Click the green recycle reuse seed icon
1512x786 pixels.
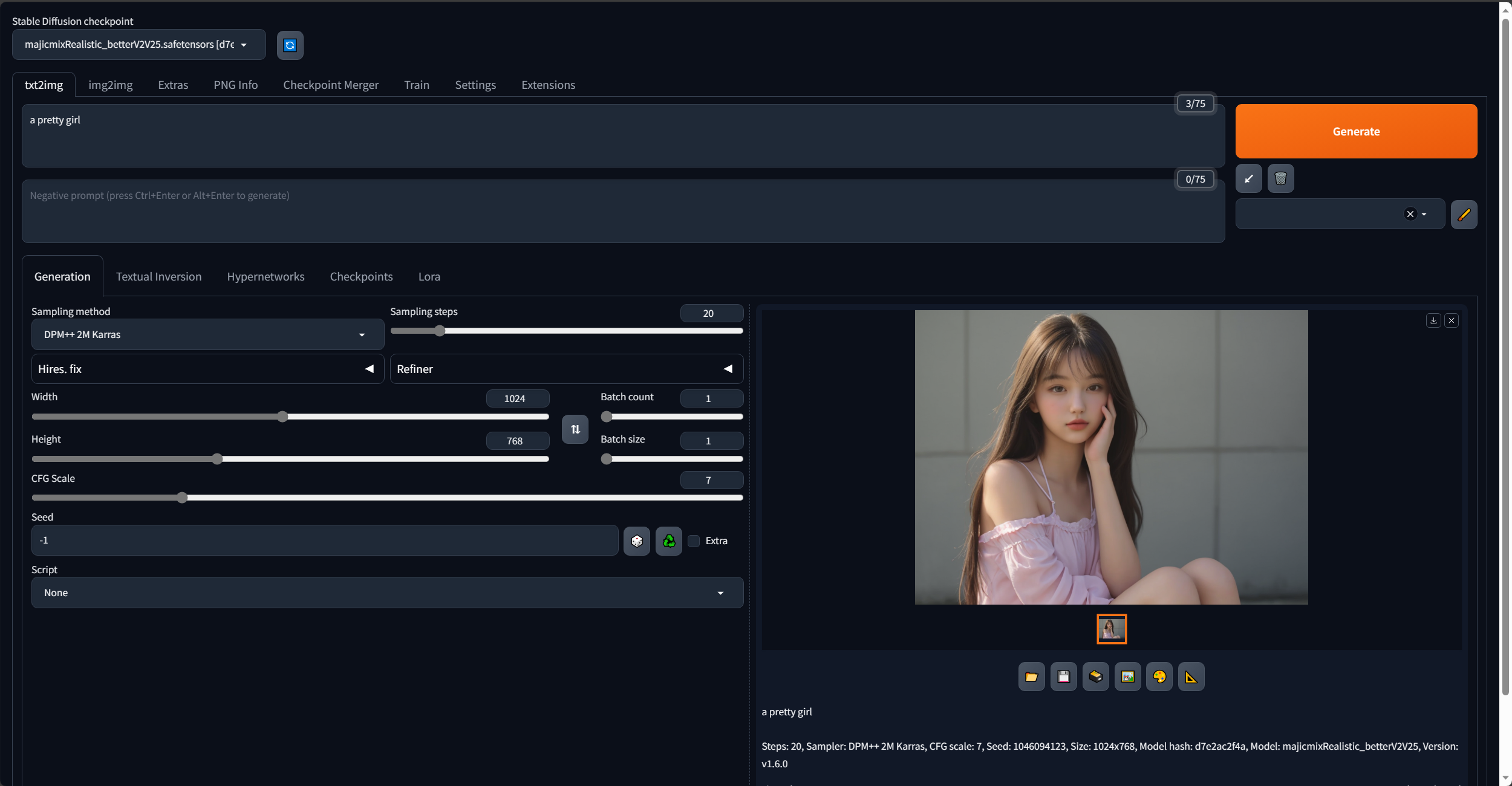668,541
